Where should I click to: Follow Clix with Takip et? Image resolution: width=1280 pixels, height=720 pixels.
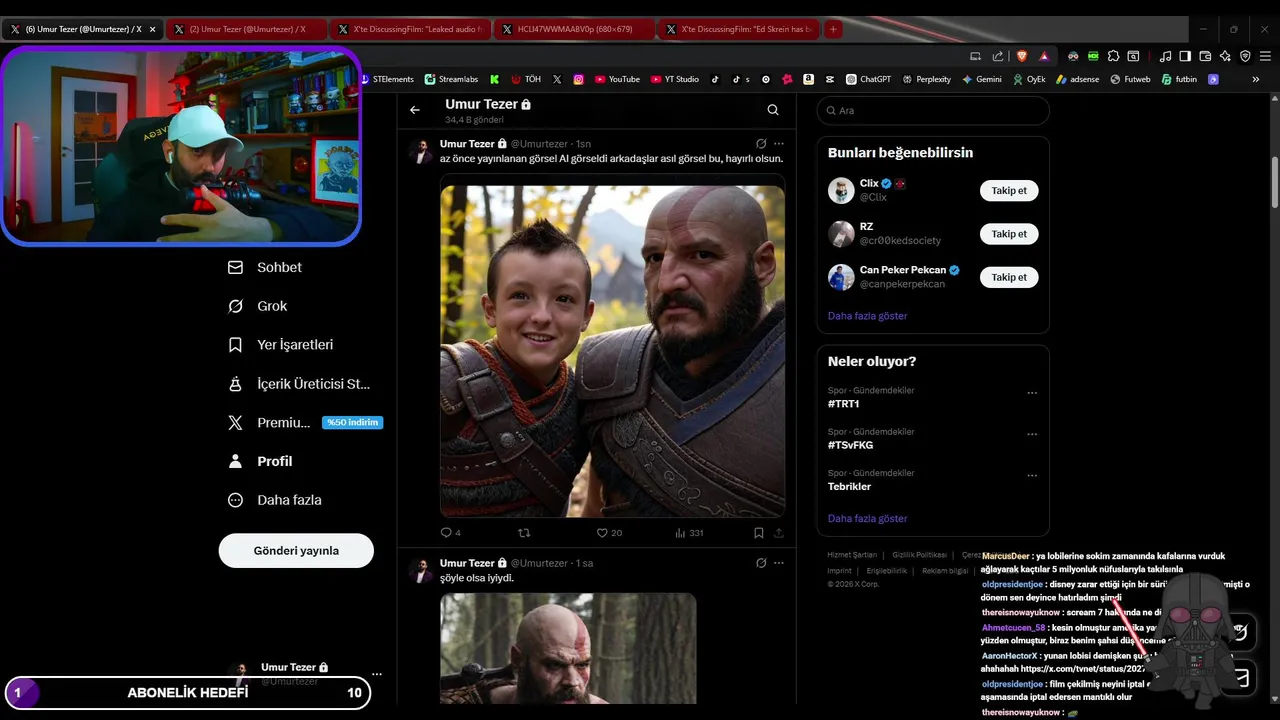1009,190
